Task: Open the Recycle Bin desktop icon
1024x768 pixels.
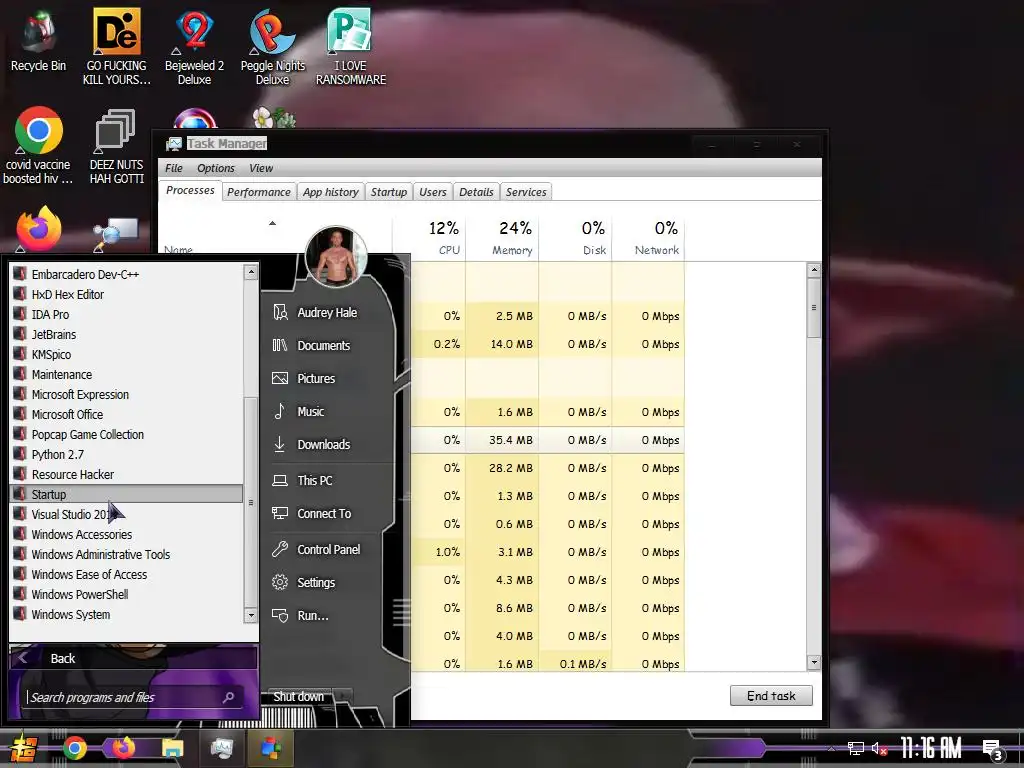Action: point(38,40)
